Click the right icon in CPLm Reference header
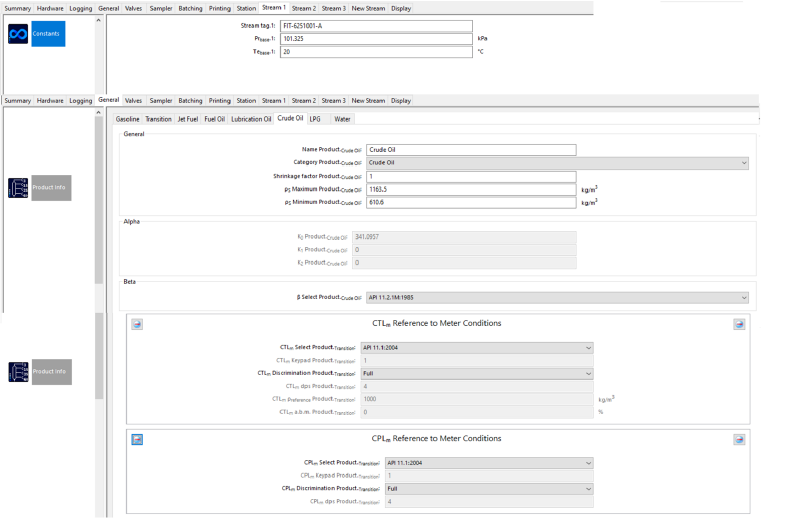The height and width of the screenshot is (524, 787). (x=739, y=440)
